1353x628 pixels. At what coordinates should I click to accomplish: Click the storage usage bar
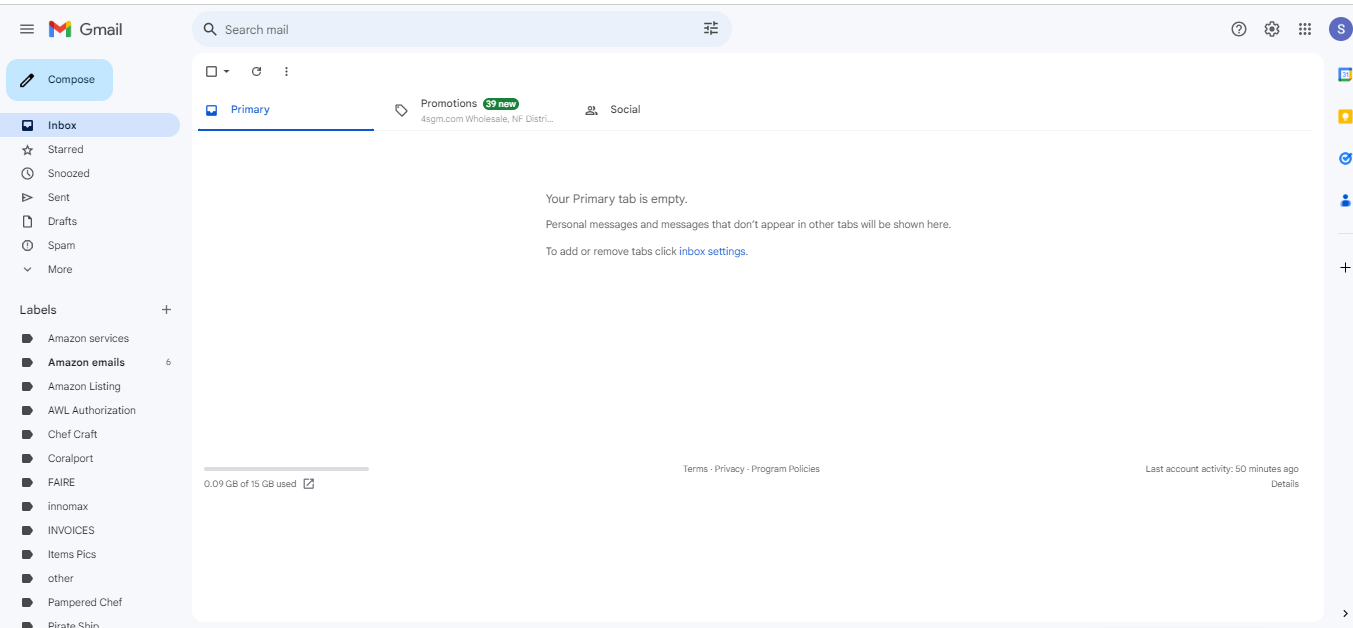pos(286,468)
